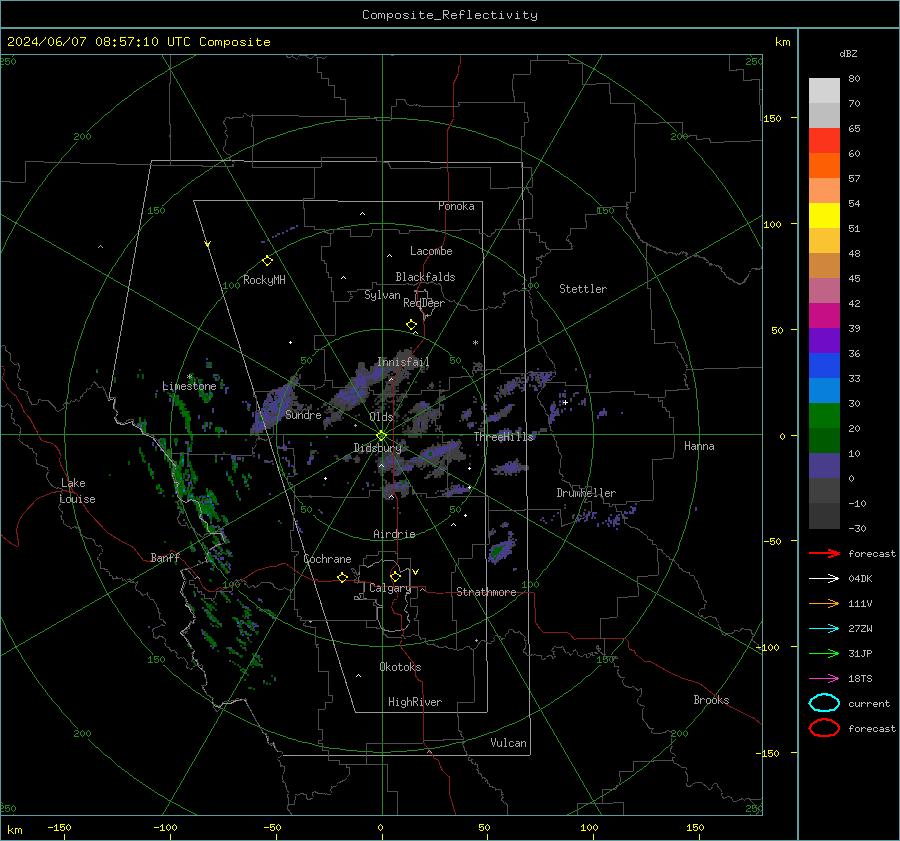Select the Brooks label
This screenshot has height=841, width=900.
711,700
